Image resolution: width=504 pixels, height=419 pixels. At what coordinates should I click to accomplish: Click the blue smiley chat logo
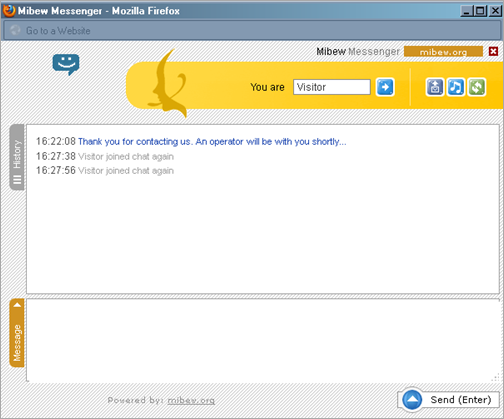coord(66,64)
